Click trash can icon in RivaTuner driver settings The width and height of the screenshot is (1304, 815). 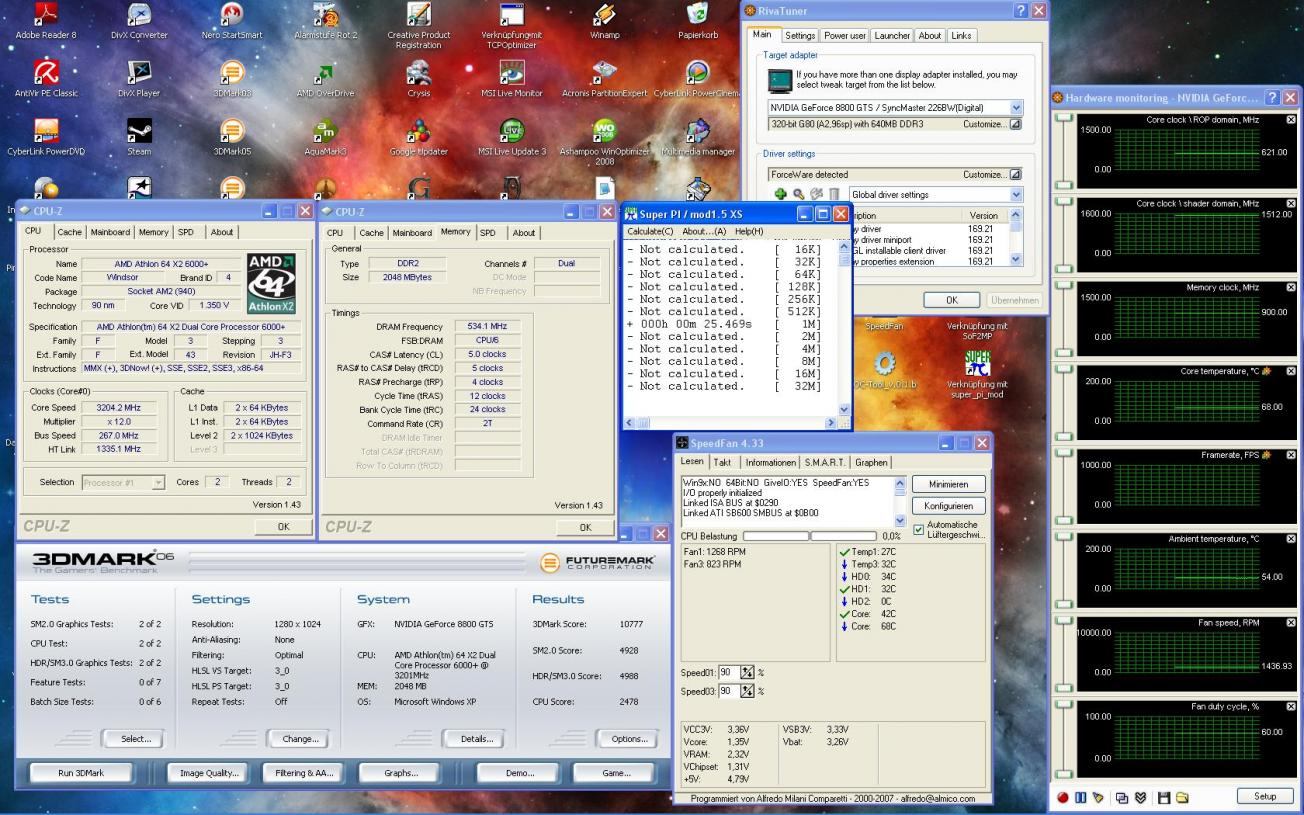point(833,194)
